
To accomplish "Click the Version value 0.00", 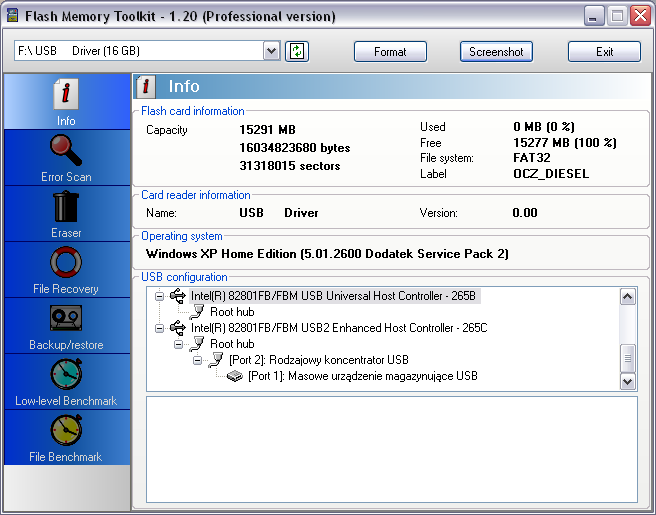I will 525,213.
